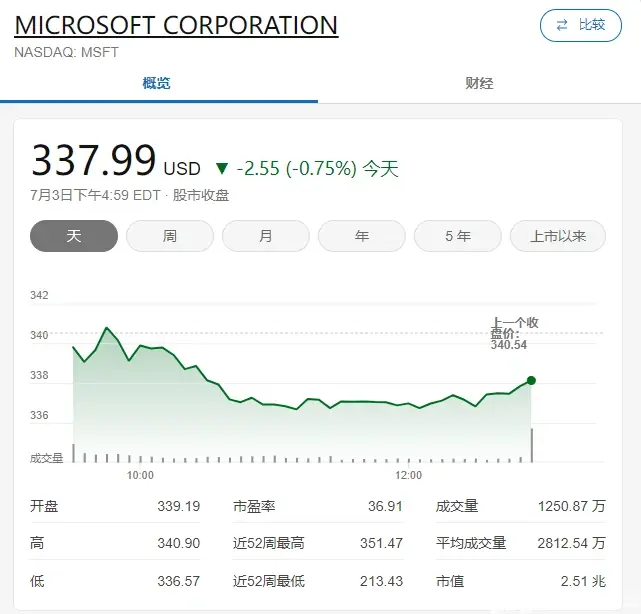Click the 市值 market cap row
The image size is (641, 614).
click(520, 581)
